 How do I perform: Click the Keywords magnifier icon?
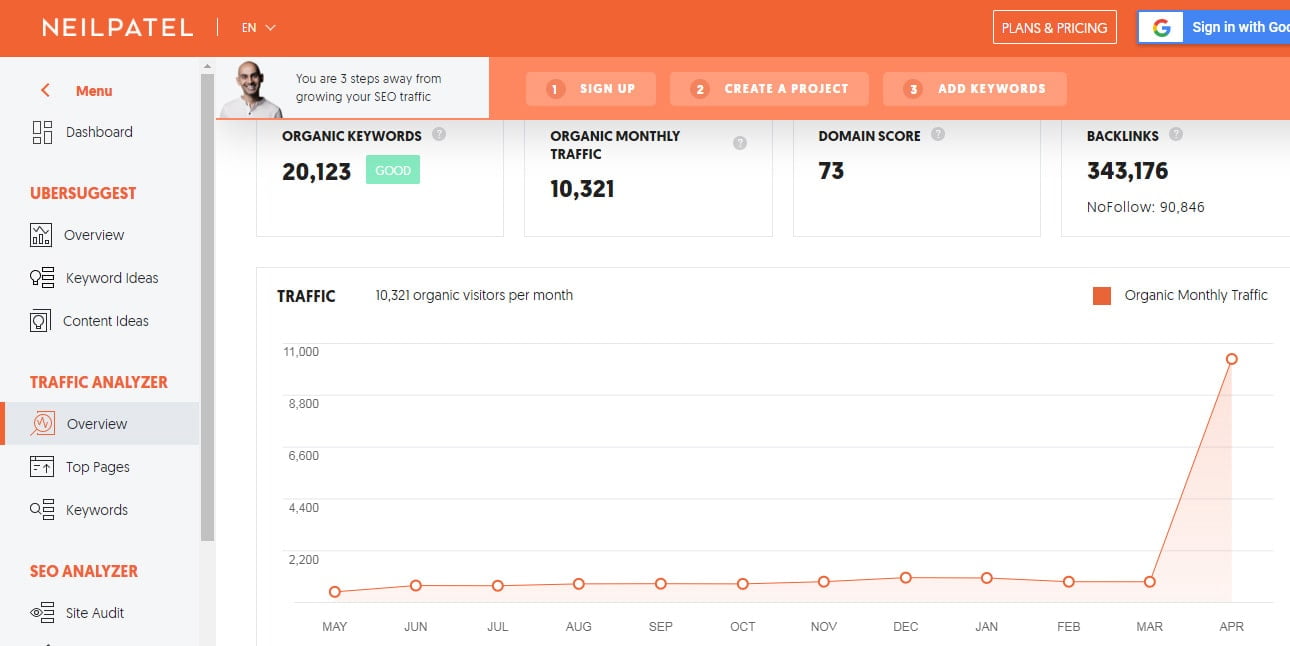point(42,510)
